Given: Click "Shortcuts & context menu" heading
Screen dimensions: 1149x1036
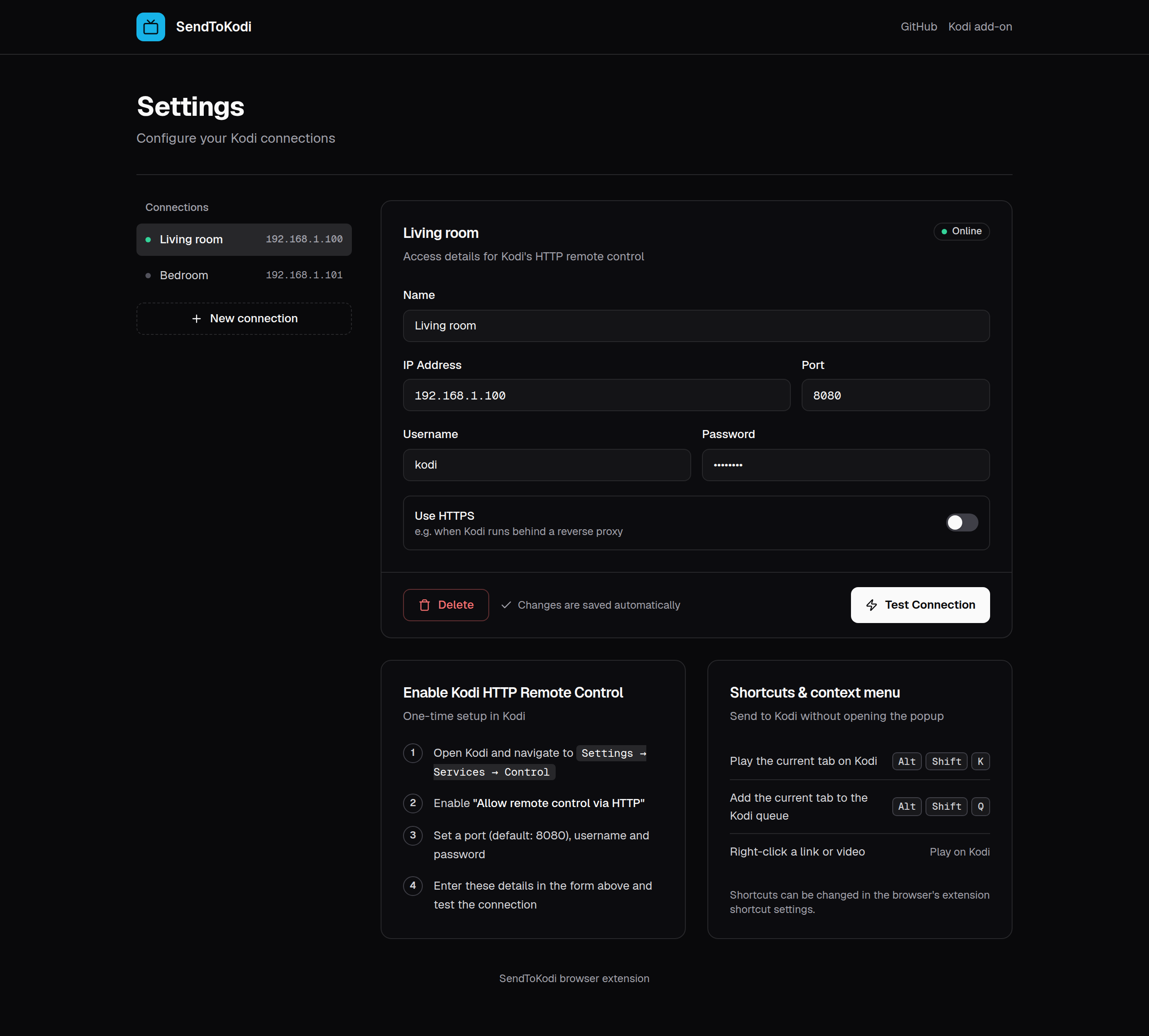Looking at the screenshot, I should [x=814, y=693].
